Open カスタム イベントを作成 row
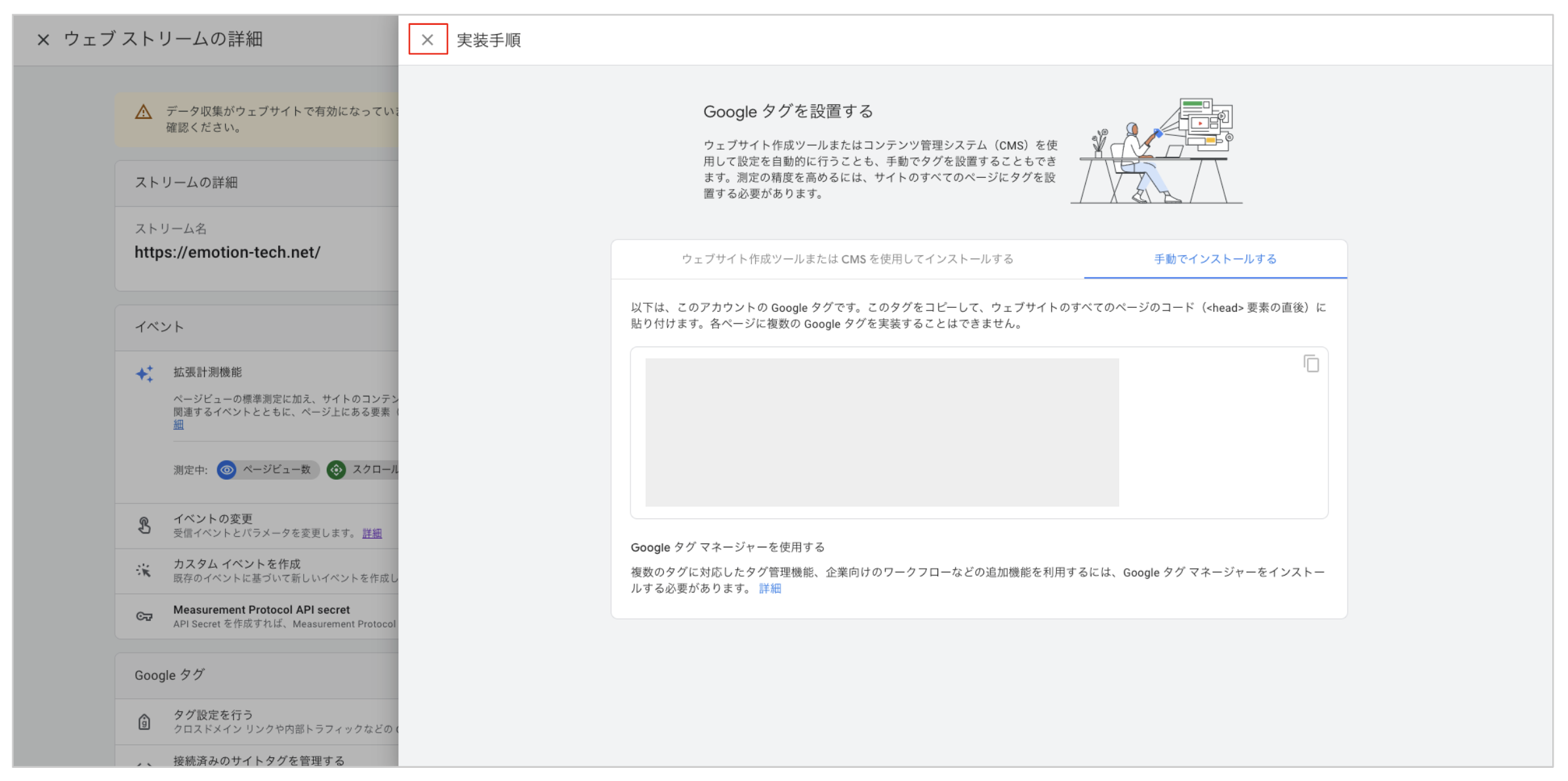Screen dimensions: 1568x781 tap(257, 571)
